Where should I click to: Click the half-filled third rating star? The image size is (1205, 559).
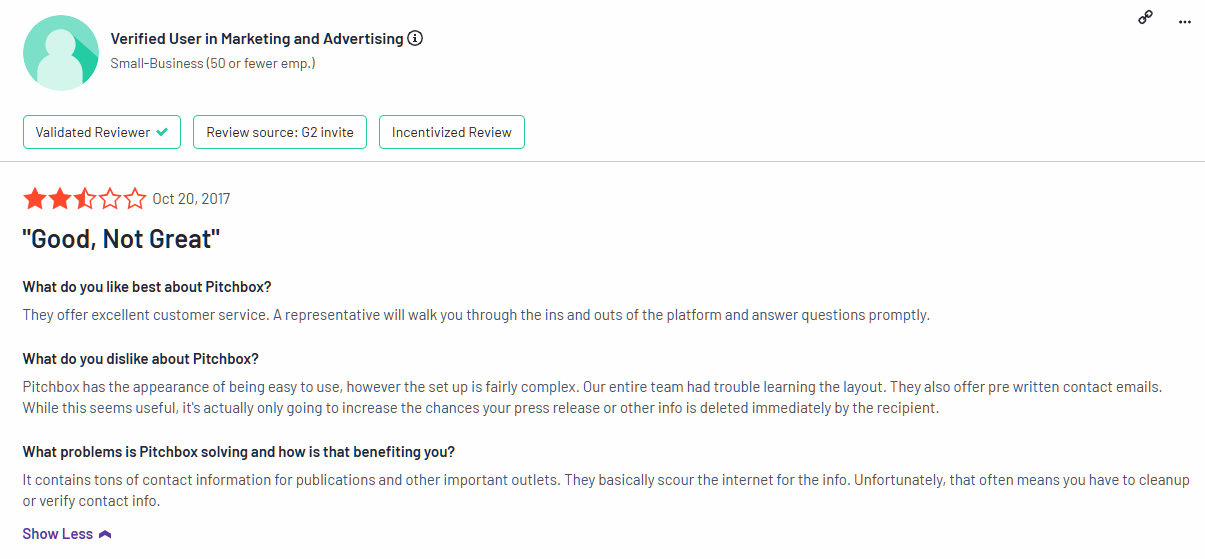point(85,199)
